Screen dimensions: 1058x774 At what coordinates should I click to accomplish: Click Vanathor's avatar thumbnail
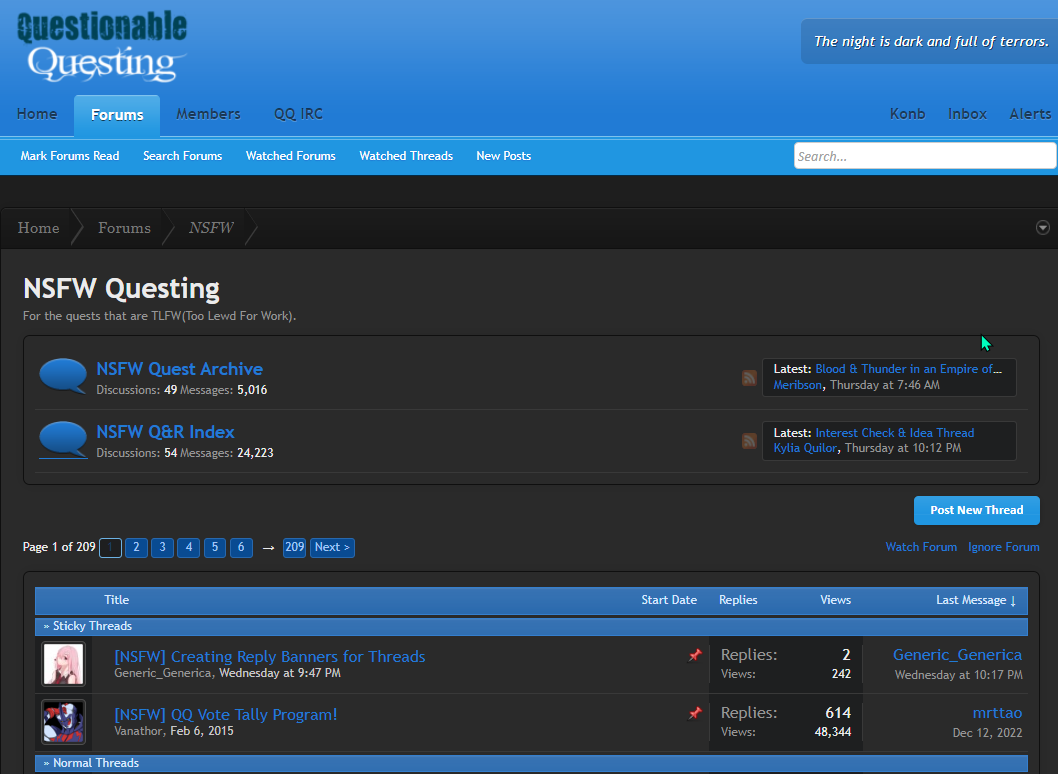tap(64, 722)
